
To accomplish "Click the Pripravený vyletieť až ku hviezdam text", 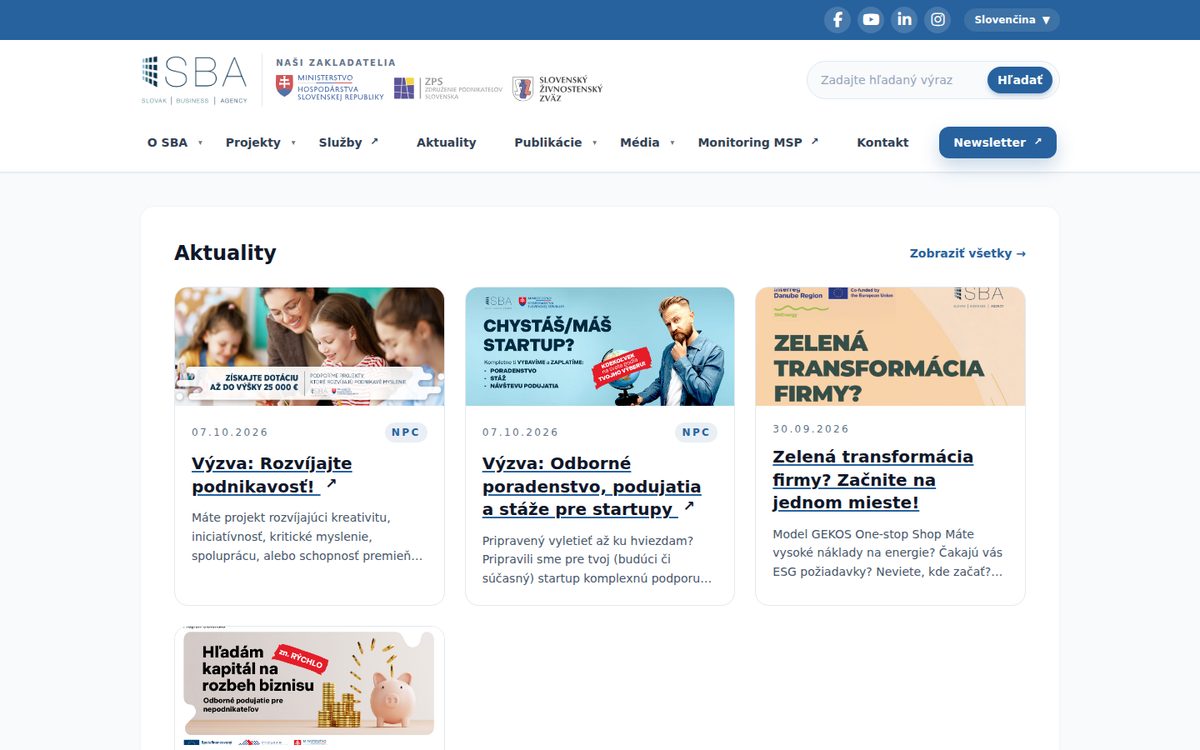I will [x=597, y=560].
